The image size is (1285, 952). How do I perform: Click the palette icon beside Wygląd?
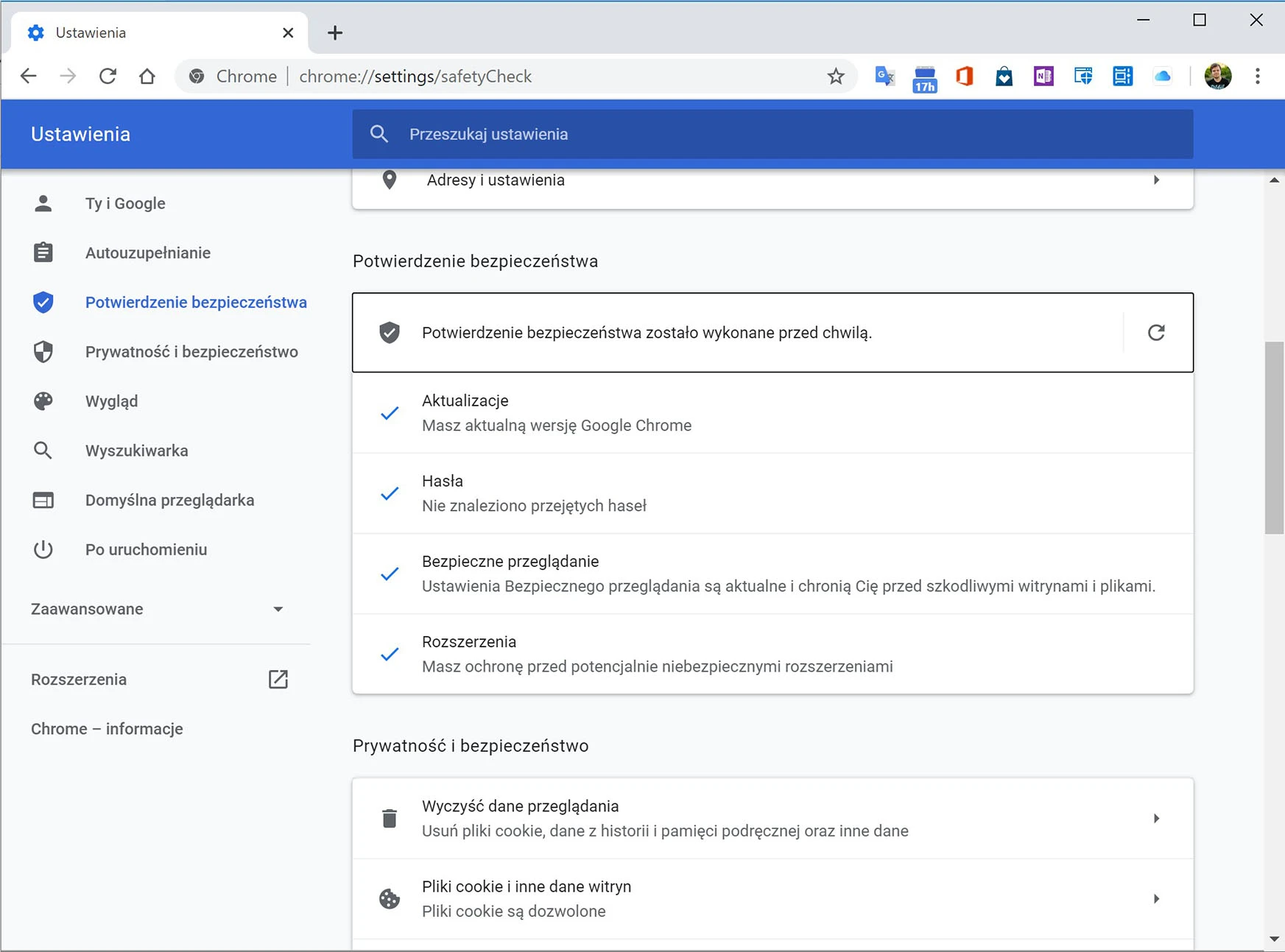pyautogui.click(x=43, y=401)
